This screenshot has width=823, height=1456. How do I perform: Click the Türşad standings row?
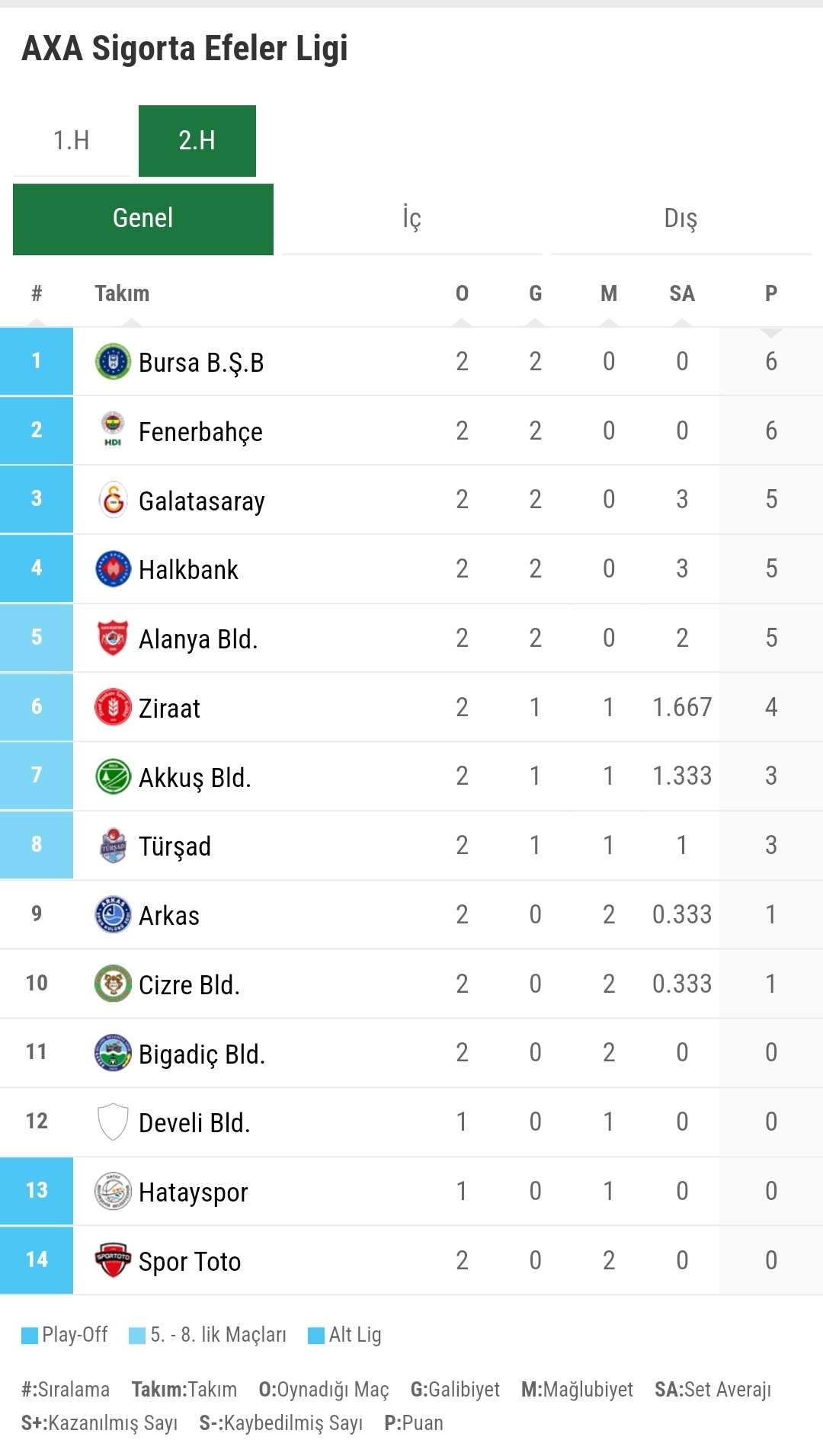(411, 846)
